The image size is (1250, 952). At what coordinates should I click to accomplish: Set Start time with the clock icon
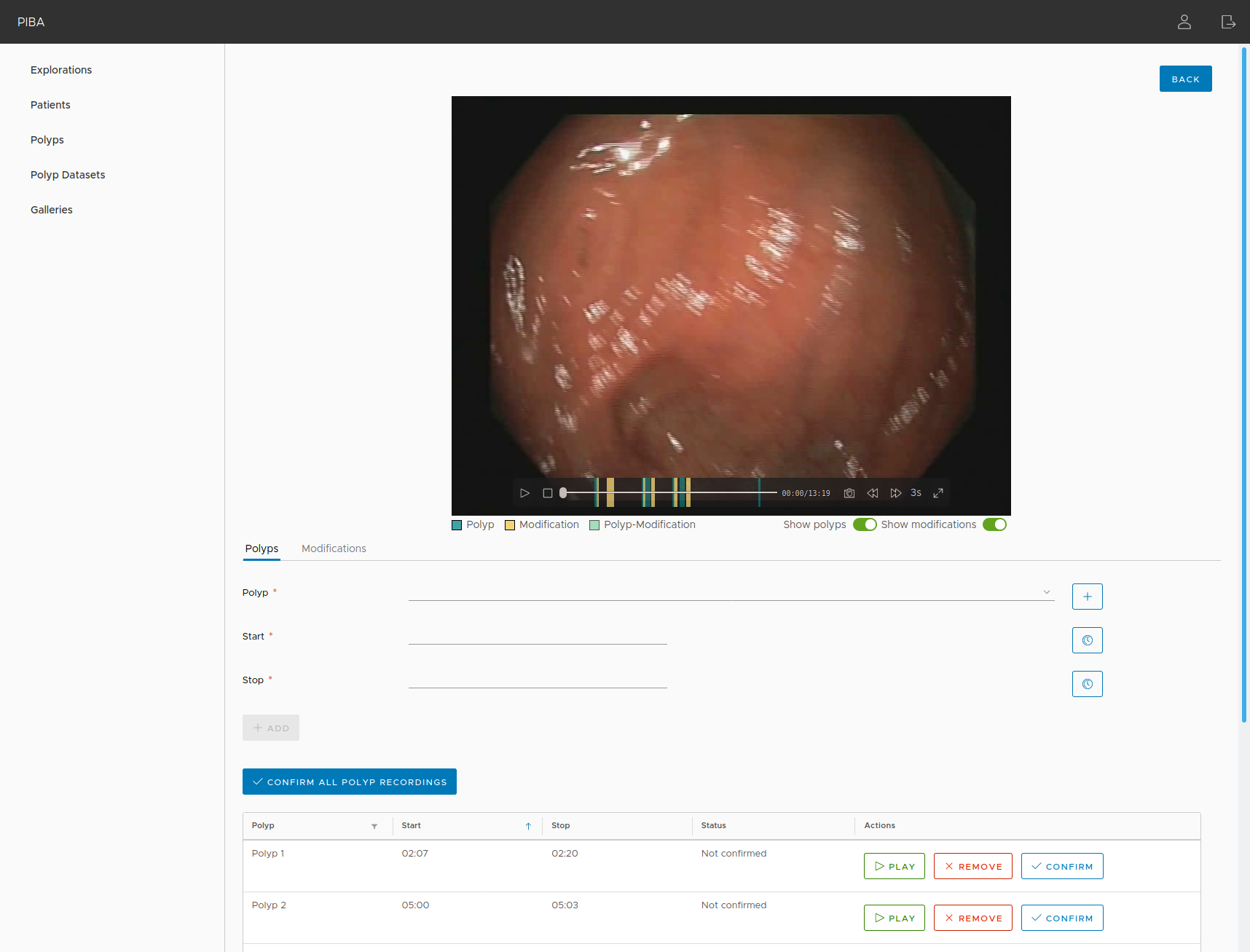[1087, 640]
